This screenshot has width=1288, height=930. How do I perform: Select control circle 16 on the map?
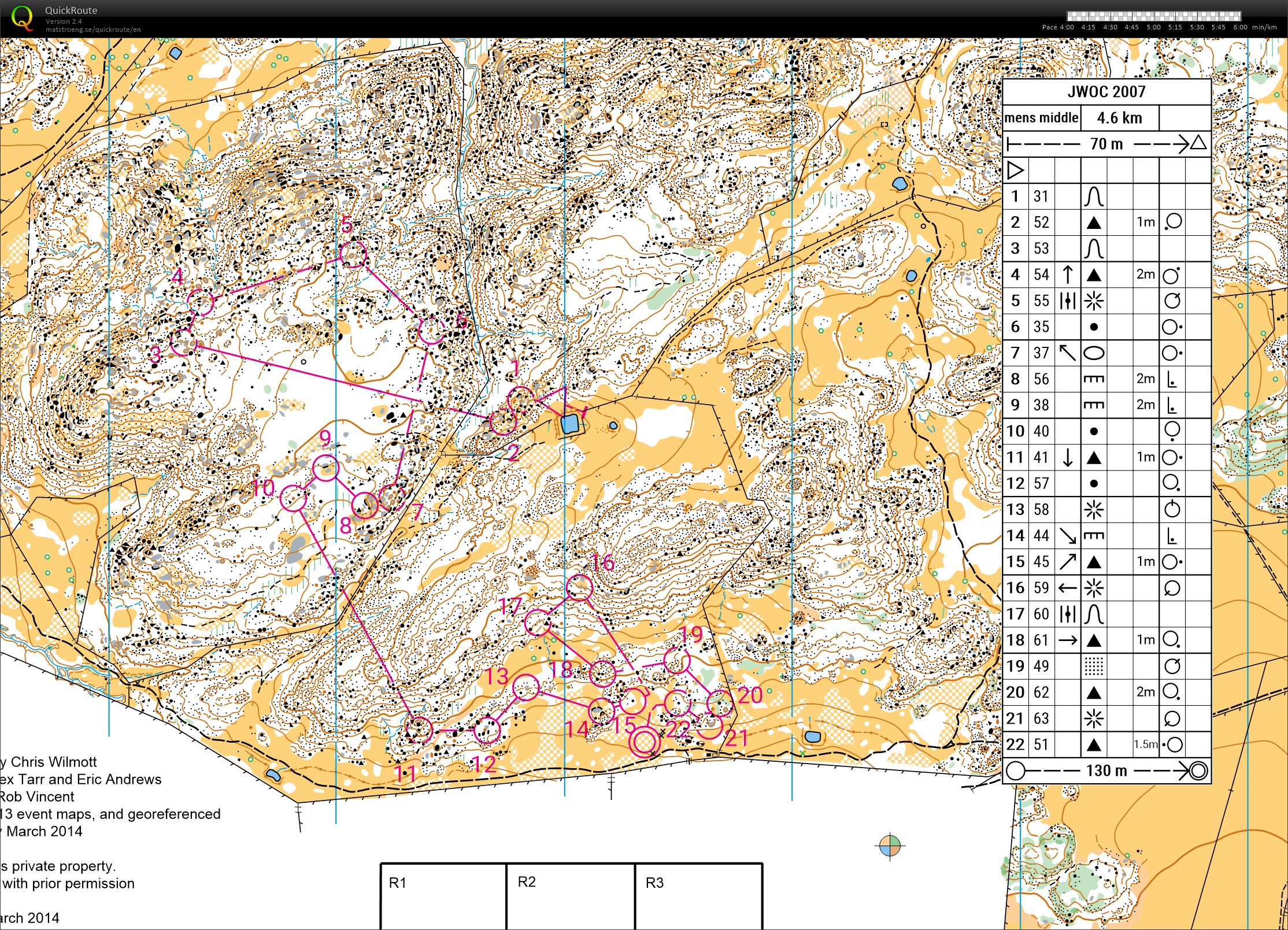(x=579, y=588)
